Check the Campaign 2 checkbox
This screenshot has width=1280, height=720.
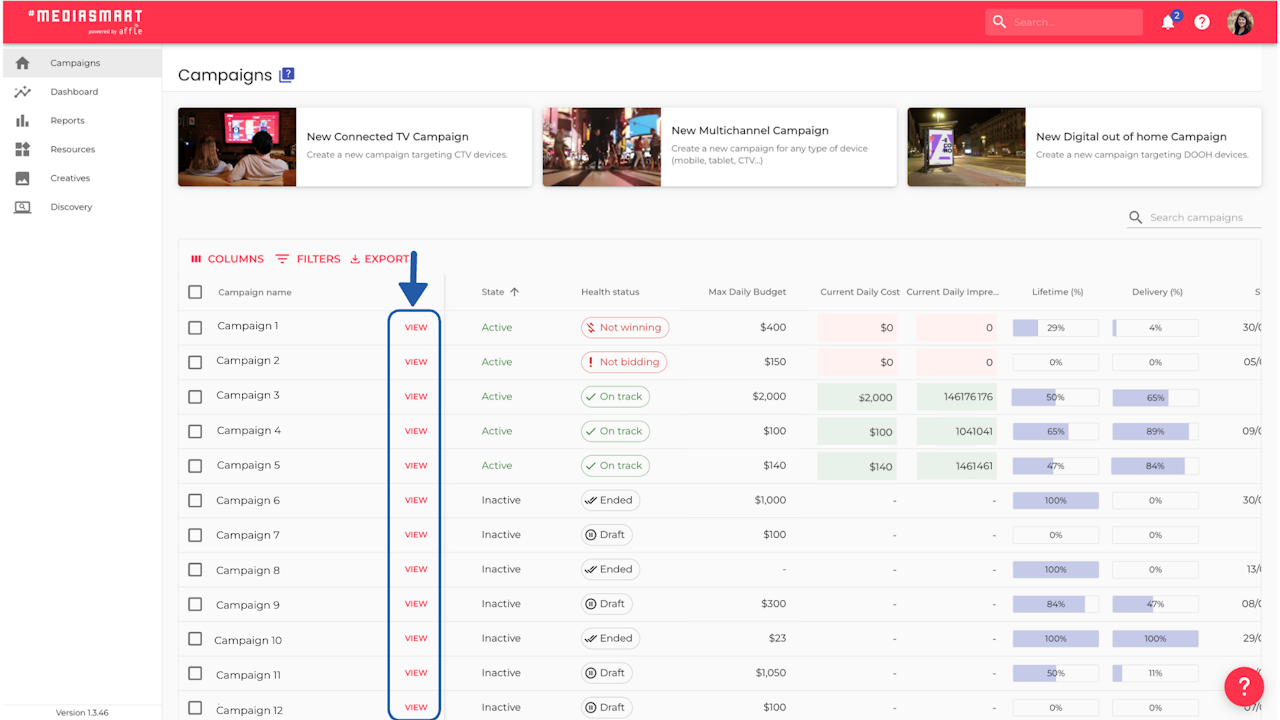[195, 361]
